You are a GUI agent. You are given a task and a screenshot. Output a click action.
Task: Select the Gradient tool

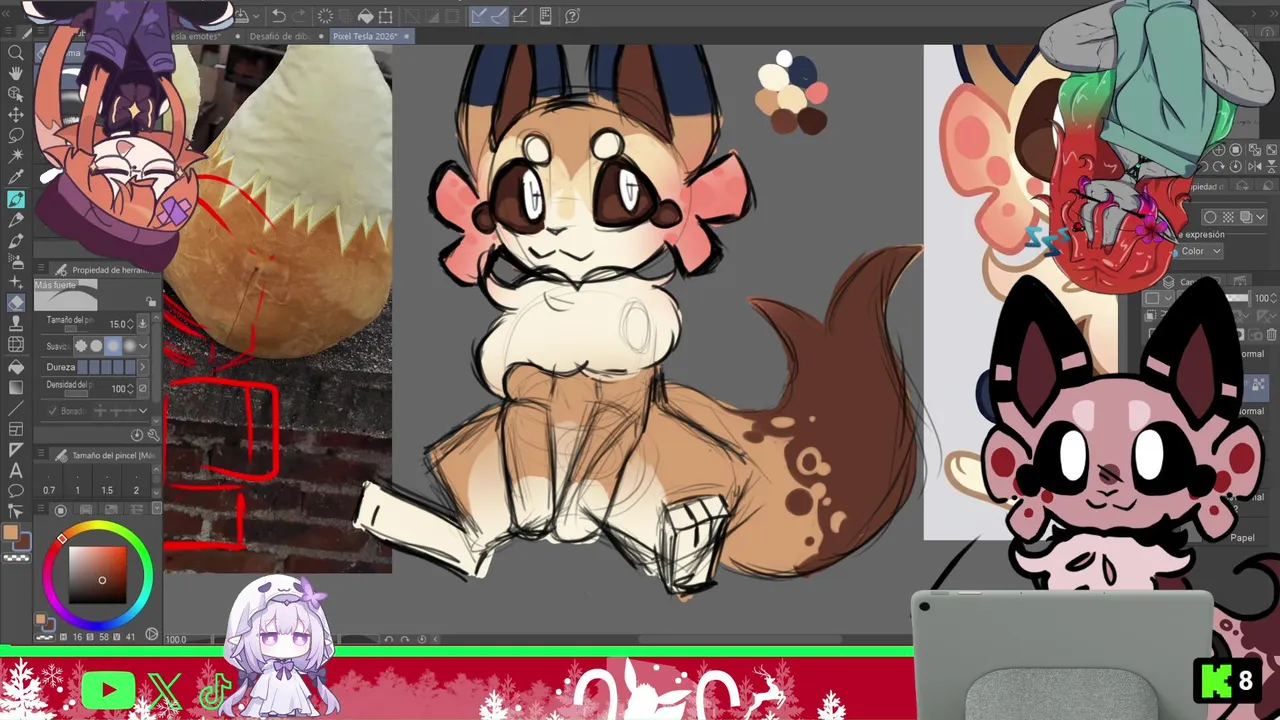16,386
